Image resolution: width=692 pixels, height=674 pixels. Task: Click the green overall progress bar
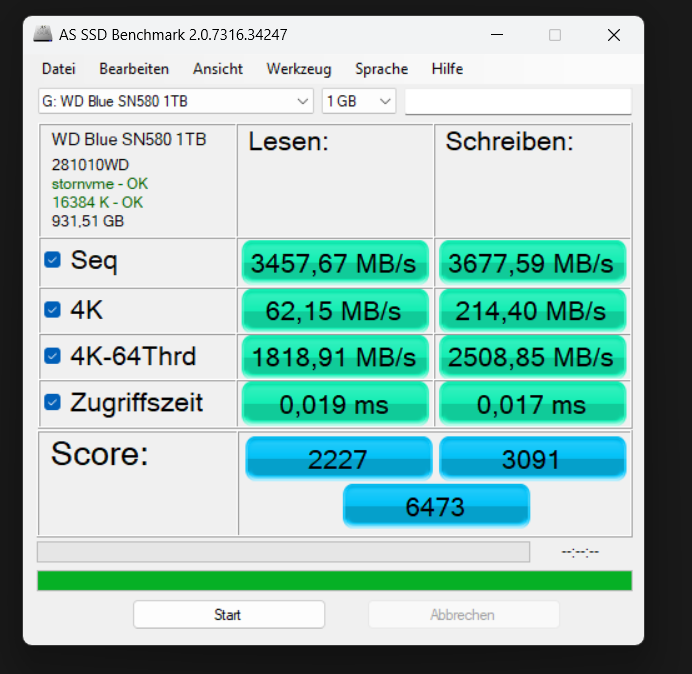[335, 580]
